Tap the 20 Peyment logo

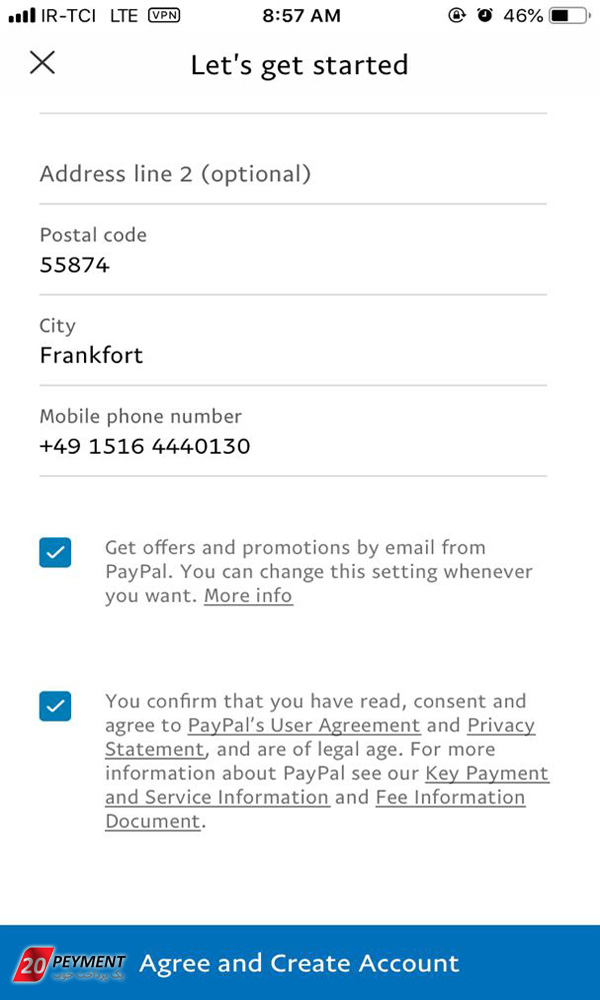tap(70, 962)
